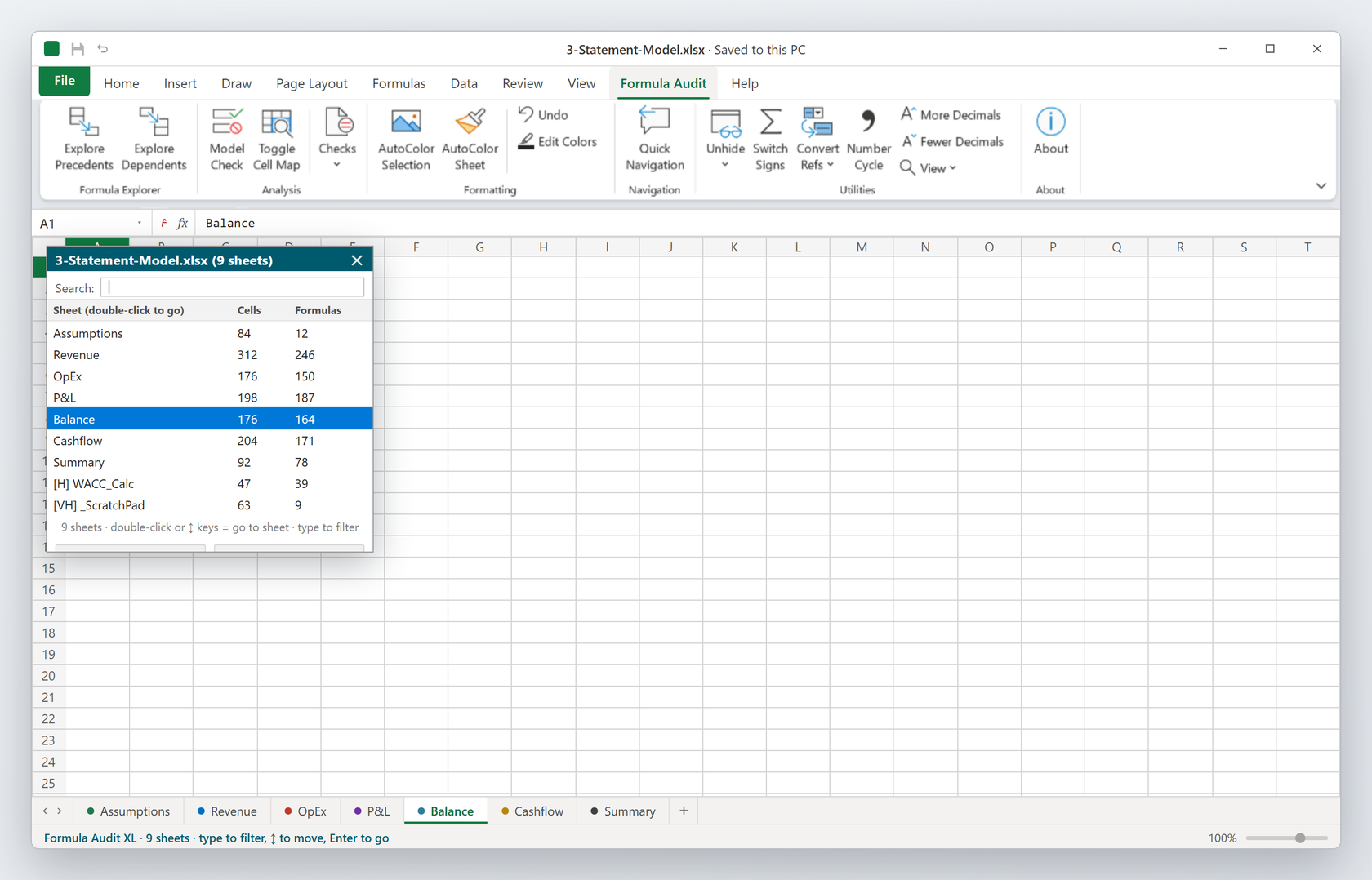Apply AutoColor Sheet
This screenshot has width=1372, height=880.
[x=470, y=139]
